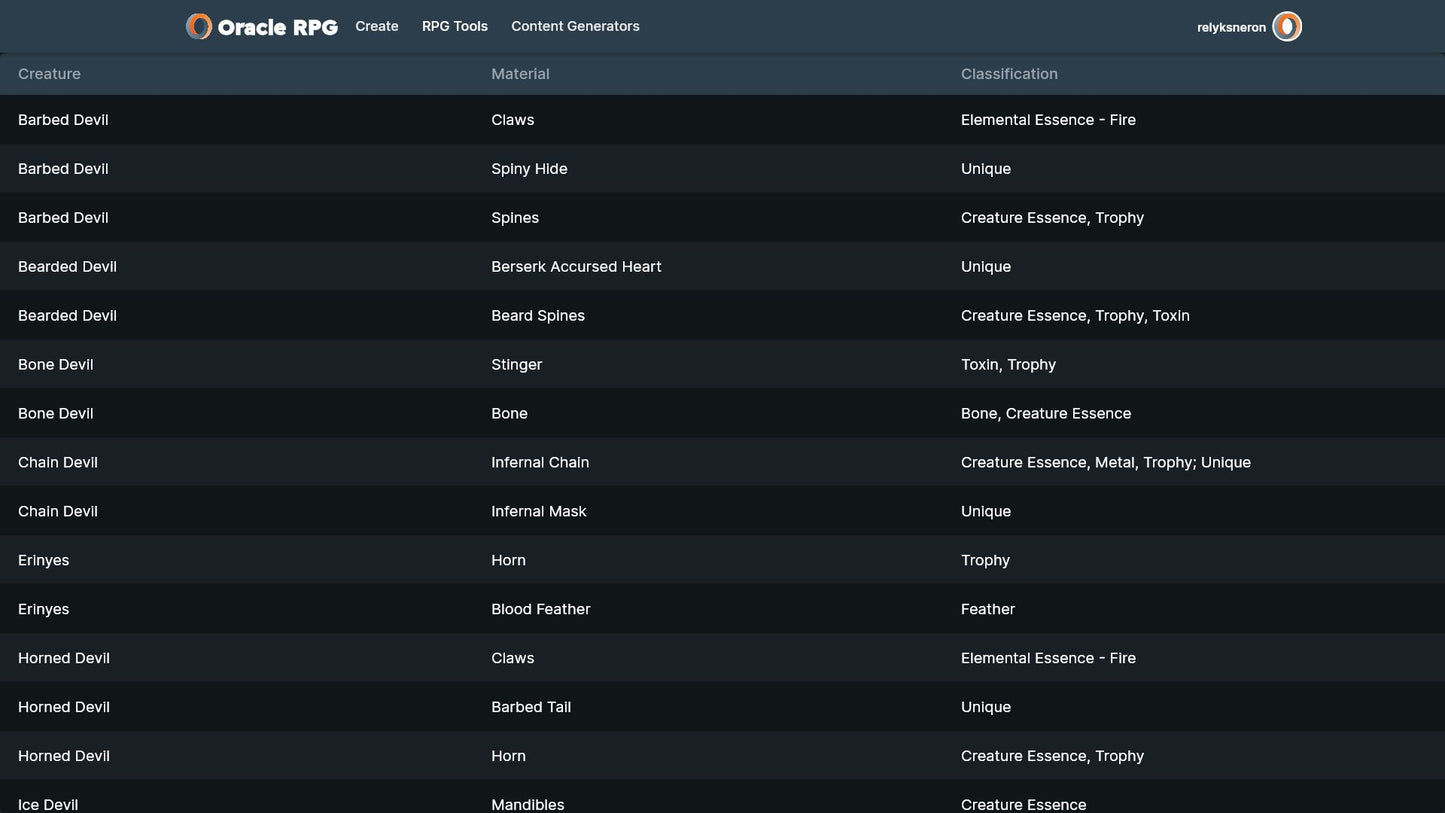Click the Barbed Tail material cell
Screen dimensions: 1445x813
point(531,708)
